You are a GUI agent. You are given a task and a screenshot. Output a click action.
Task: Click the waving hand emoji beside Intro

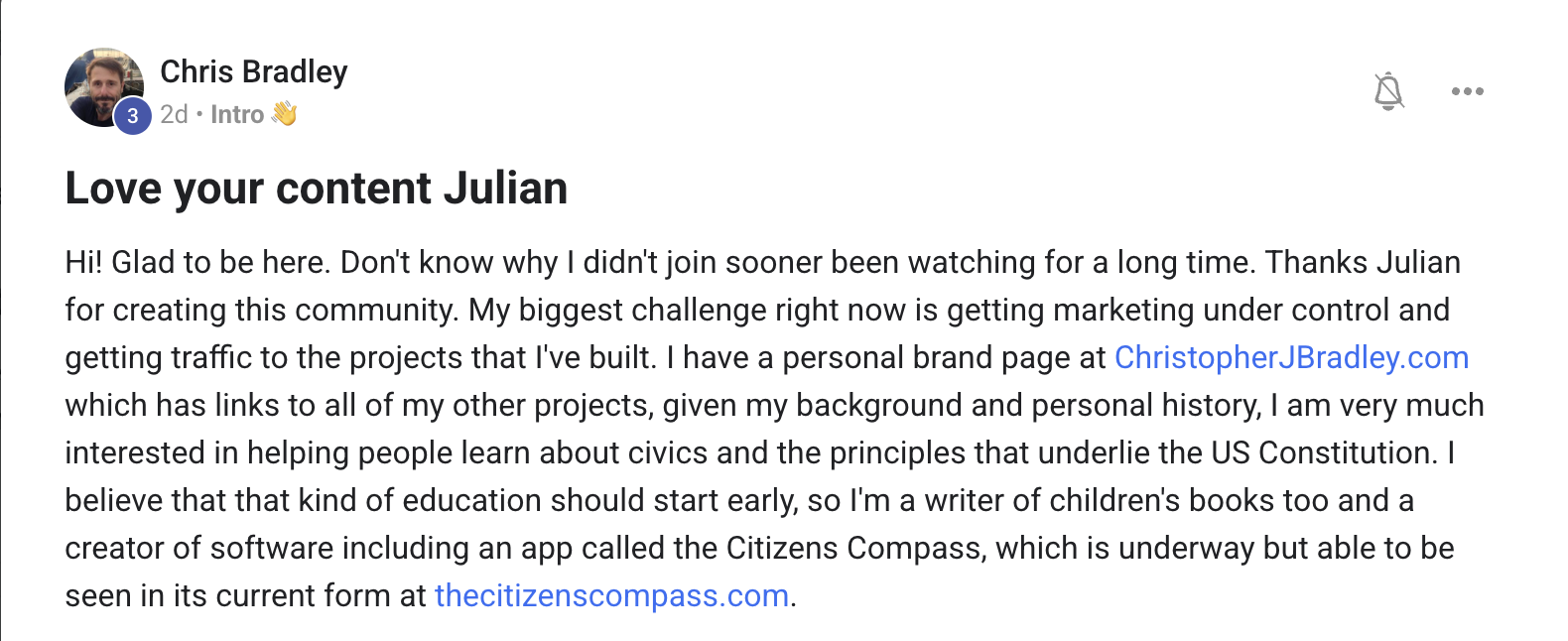(x=284, y=114)
